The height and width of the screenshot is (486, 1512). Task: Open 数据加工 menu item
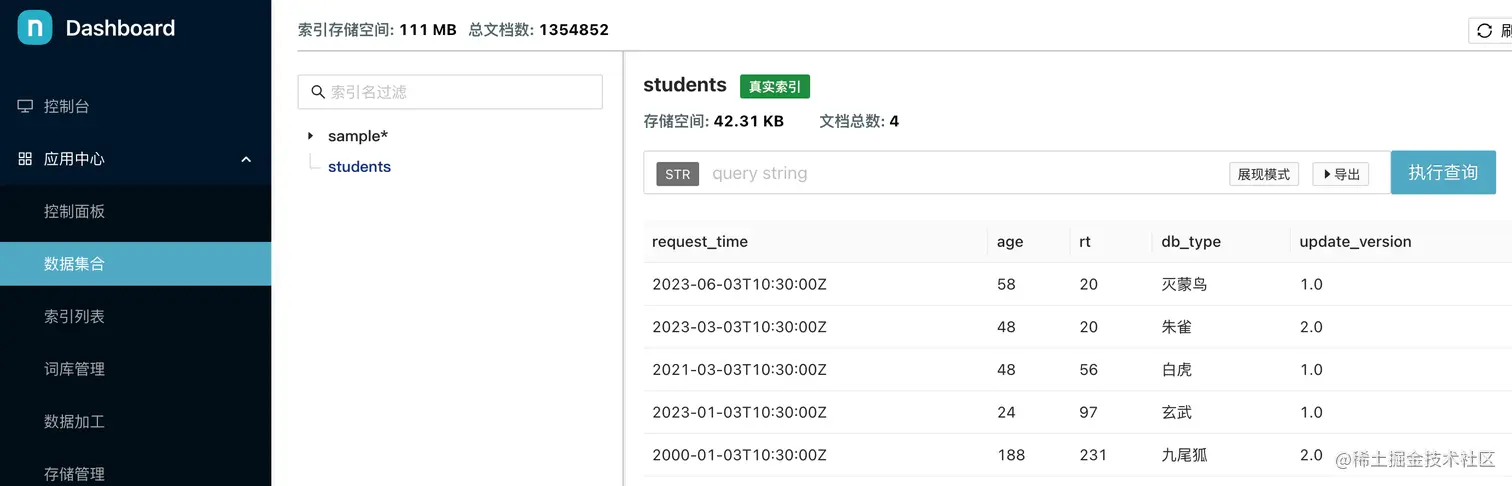(75, 421)
